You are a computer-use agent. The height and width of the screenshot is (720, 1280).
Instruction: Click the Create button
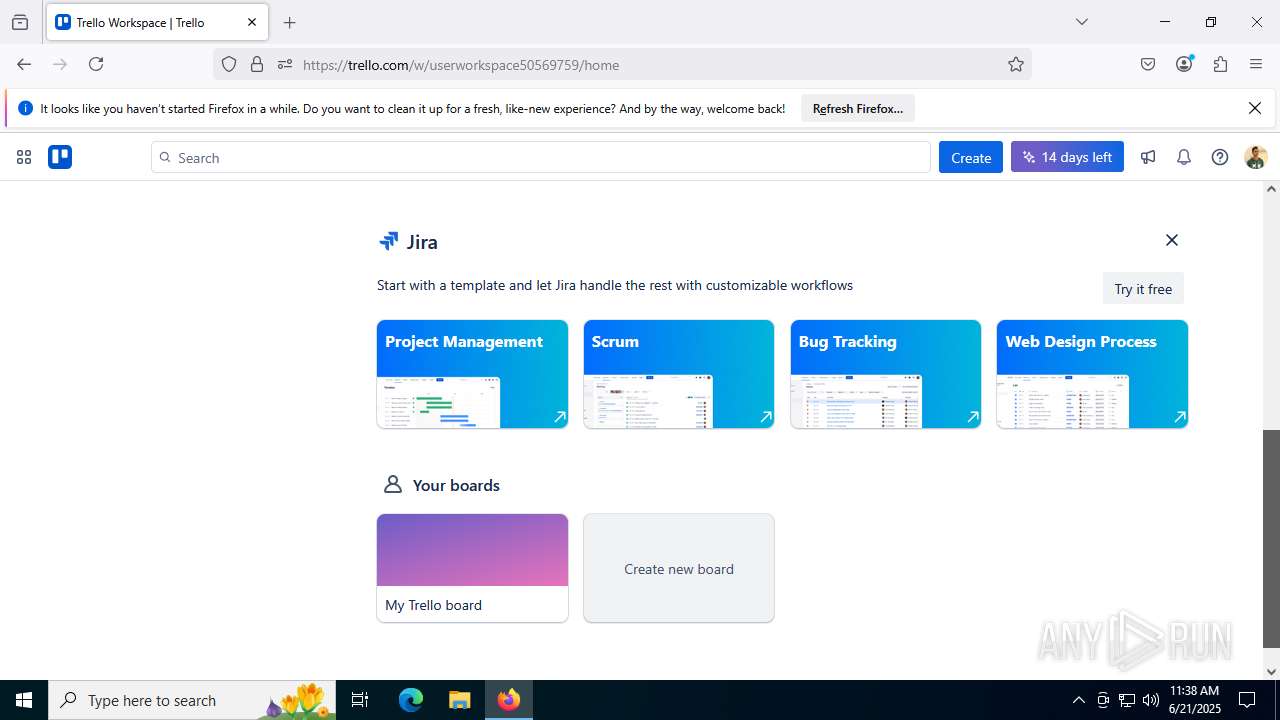[x=971, y=157]
